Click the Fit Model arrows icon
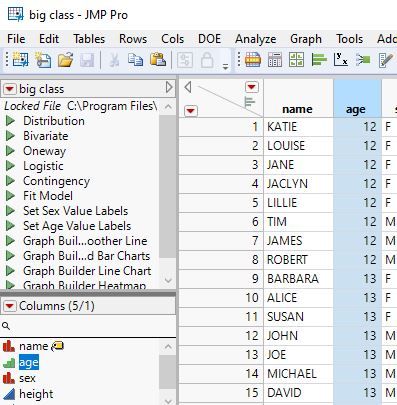The image size is (397, 405). point(363,60)
